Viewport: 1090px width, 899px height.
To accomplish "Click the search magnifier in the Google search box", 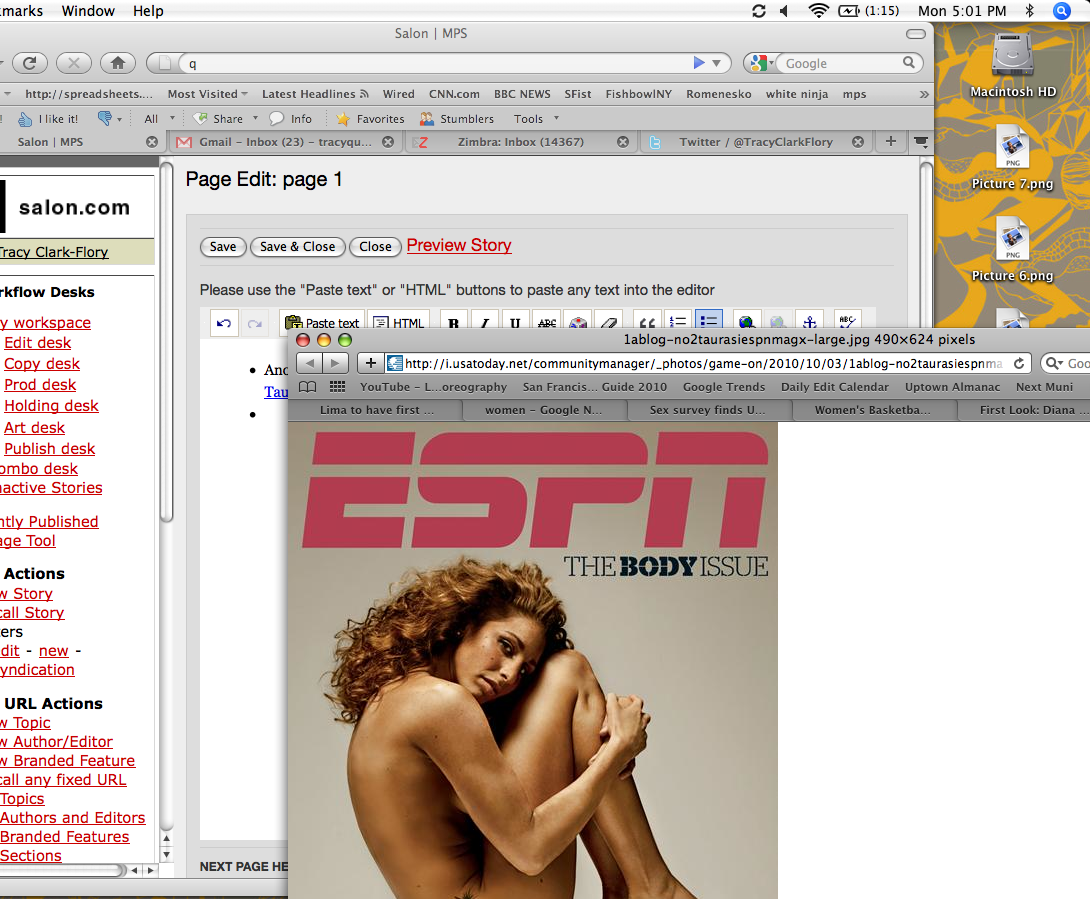I will pyautogui.click(x=909, y=63).
